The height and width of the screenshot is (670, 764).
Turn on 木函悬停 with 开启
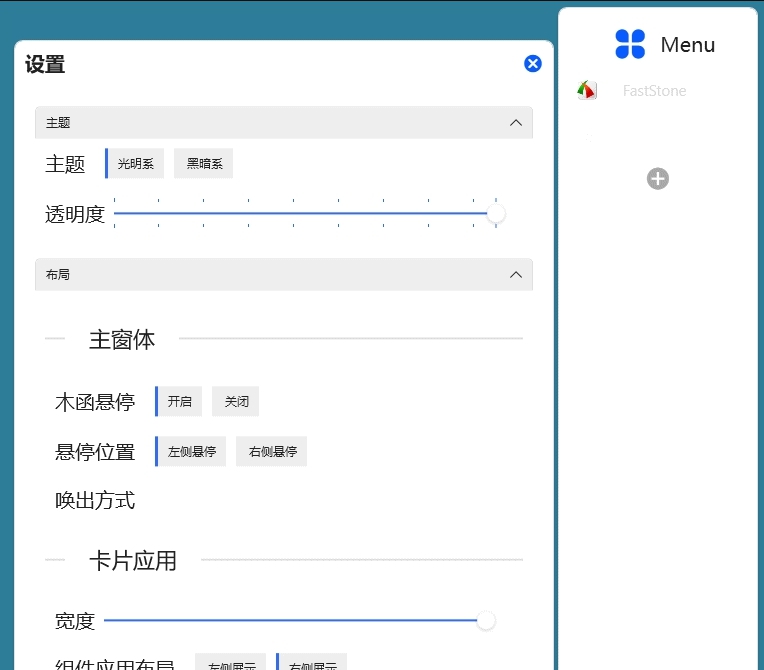179,402
